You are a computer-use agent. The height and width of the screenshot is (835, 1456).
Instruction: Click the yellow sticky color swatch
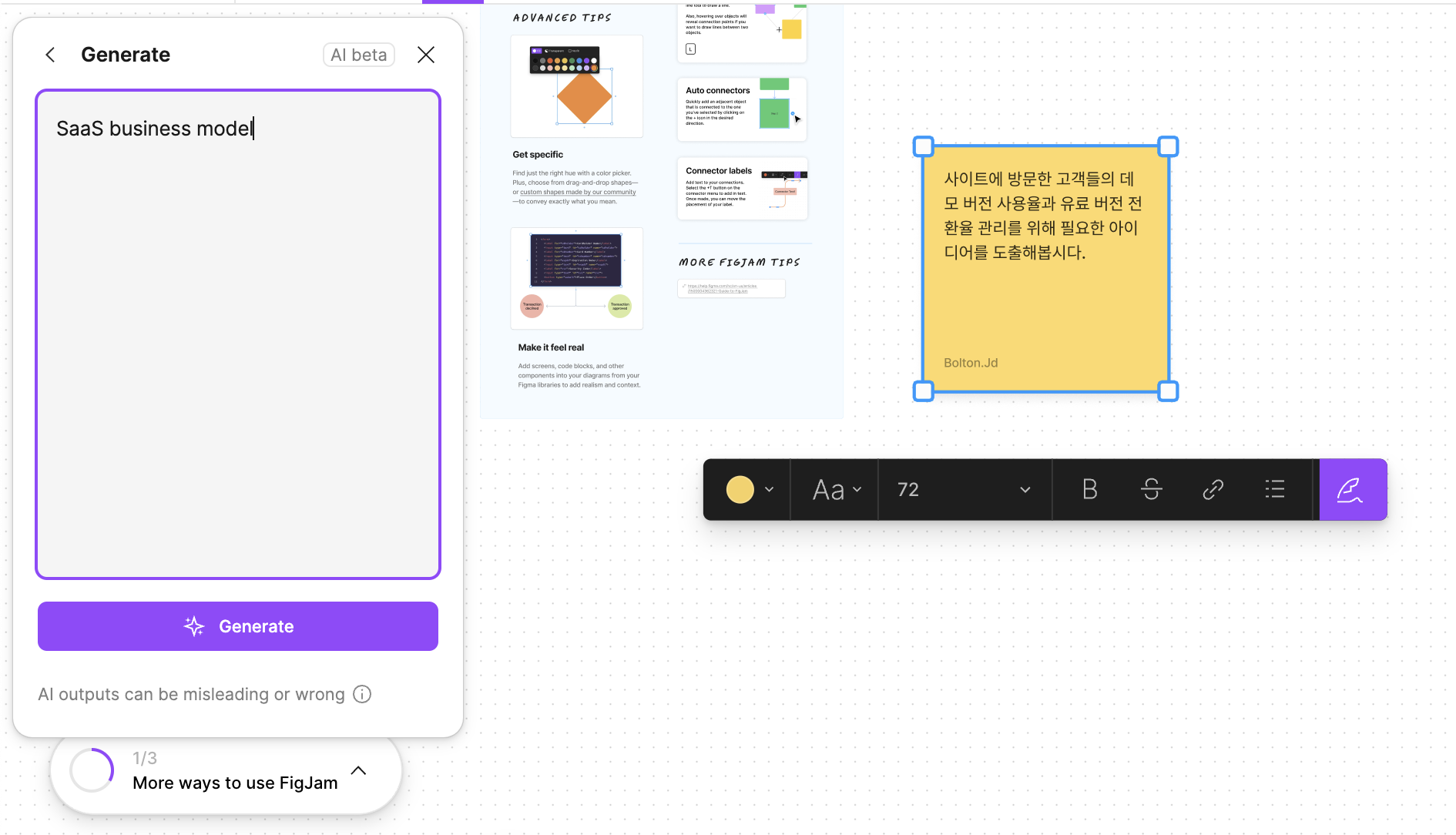point(740,490)
